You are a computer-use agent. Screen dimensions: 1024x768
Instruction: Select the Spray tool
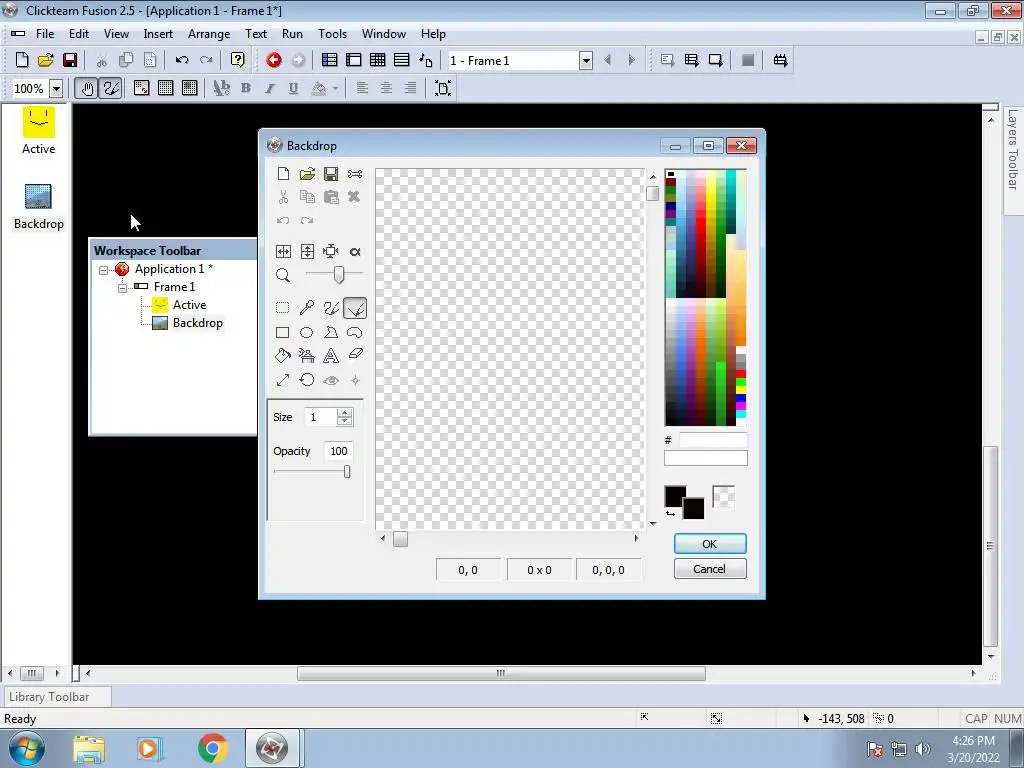[x=306, y=355]
